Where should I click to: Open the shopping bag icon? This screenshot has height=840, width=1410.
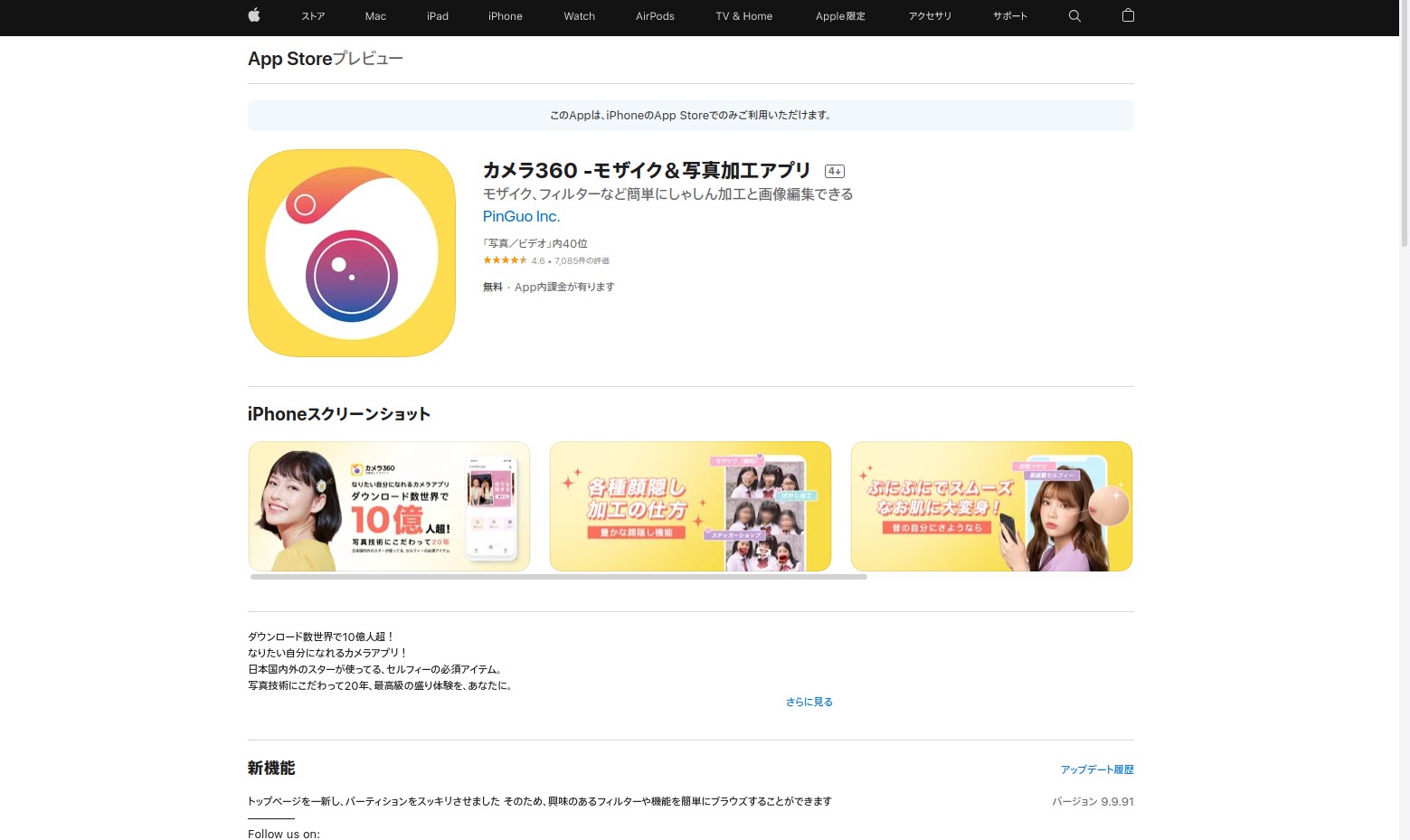1128,15
